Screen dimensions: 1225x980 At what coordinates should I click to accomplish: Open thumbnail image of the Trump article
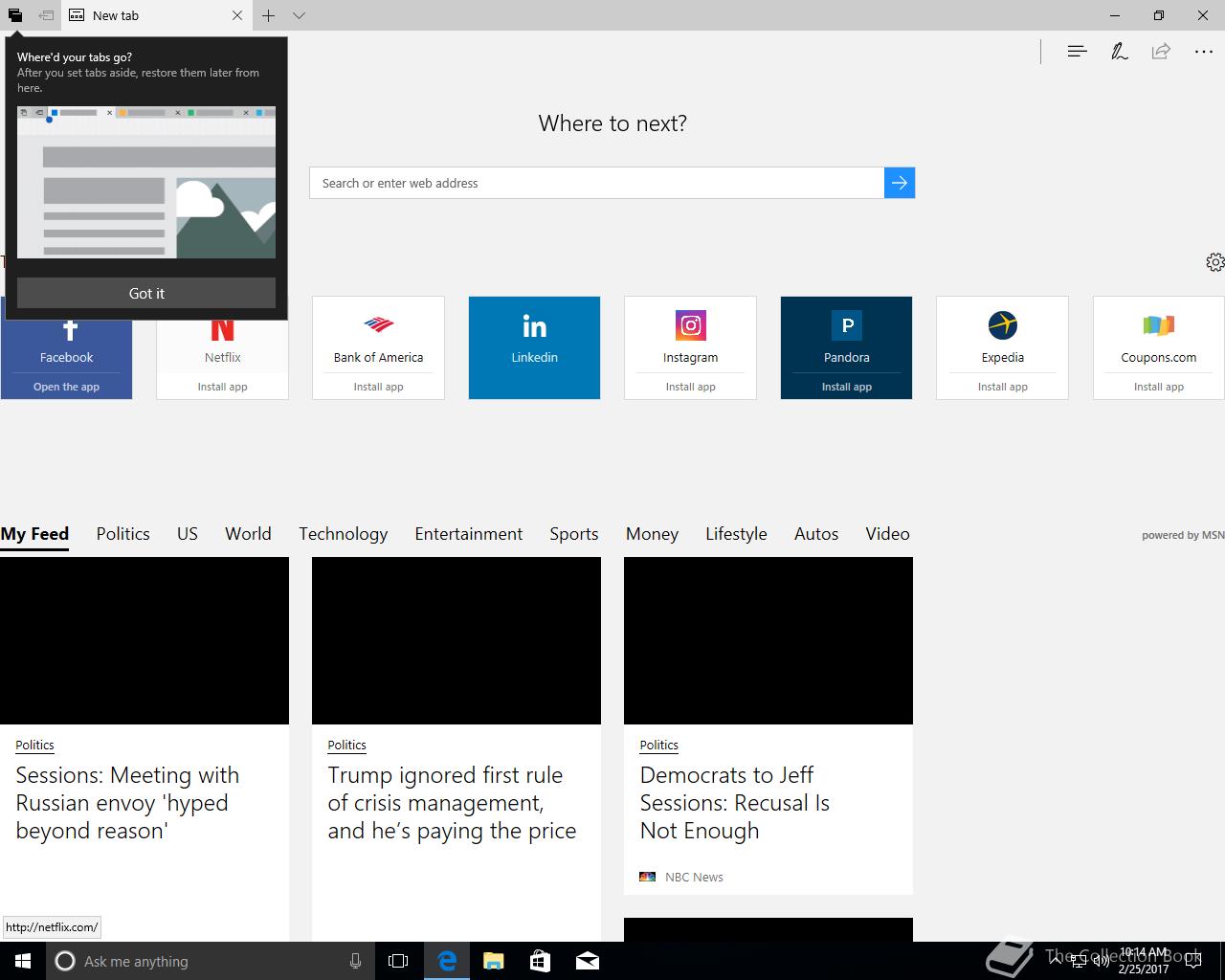[x=457, y=640]
